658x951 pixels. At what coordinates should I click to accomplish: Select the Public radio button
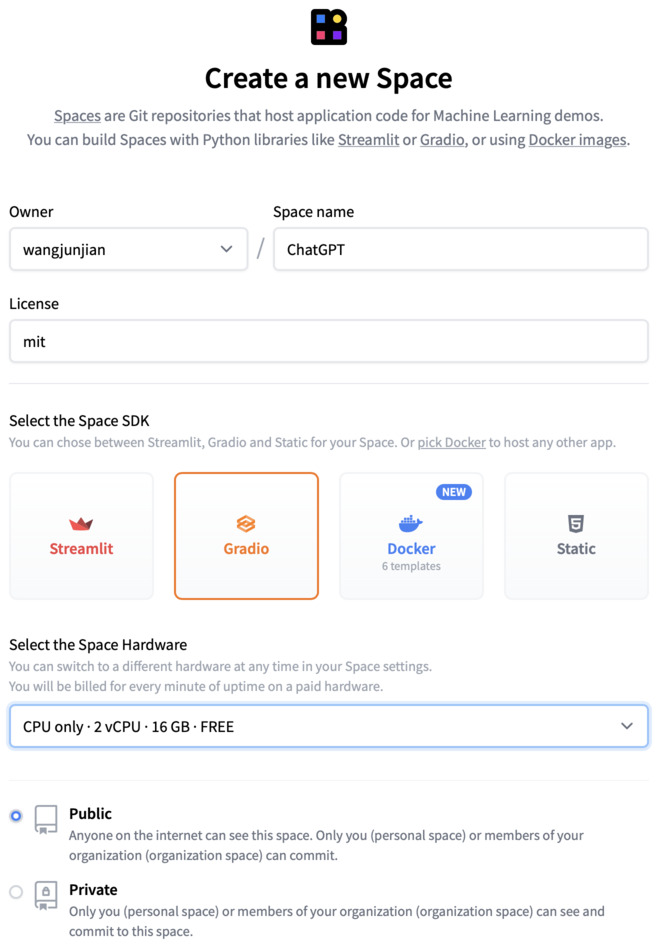(16, 816)
